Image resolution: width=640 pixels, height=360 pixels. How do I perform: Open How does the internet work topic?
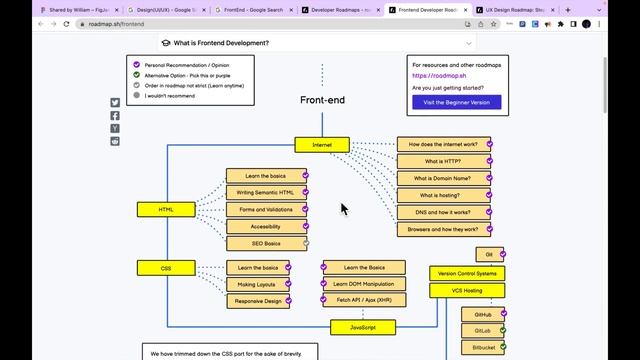tap(444, 144)
